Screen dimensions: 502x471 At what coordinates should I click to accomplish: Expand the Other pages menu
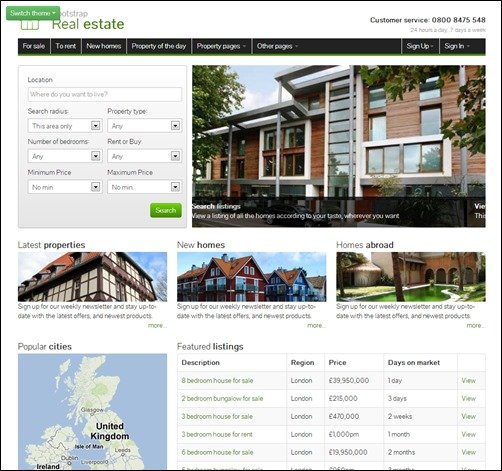tap(277, 46)
